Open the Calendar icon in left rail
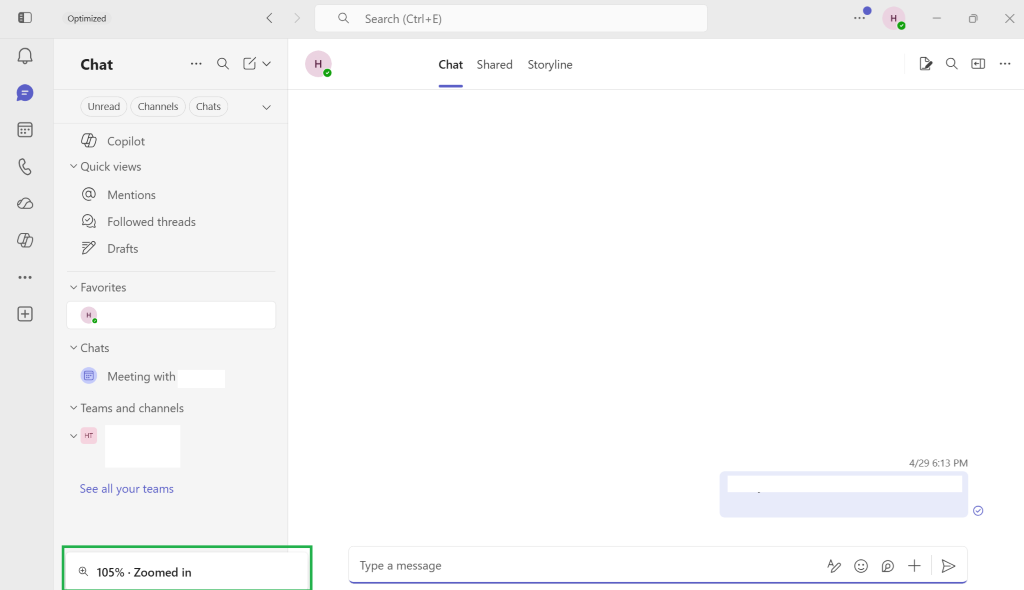Viewport: 1024px width, 590px height. (25, 130)
